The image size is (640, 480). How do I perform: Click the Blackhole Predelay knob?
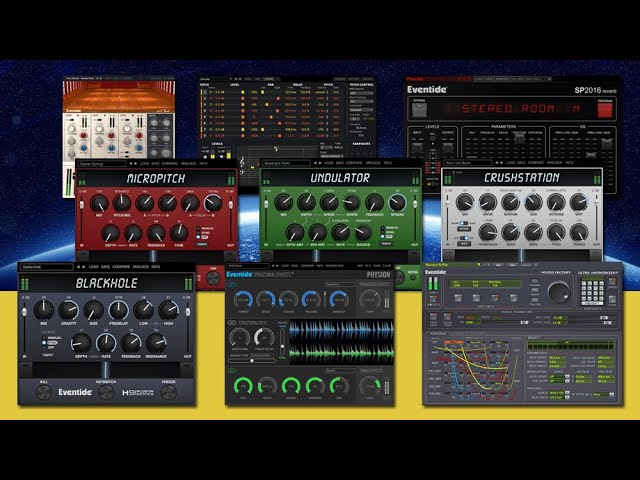pos(118,311)
